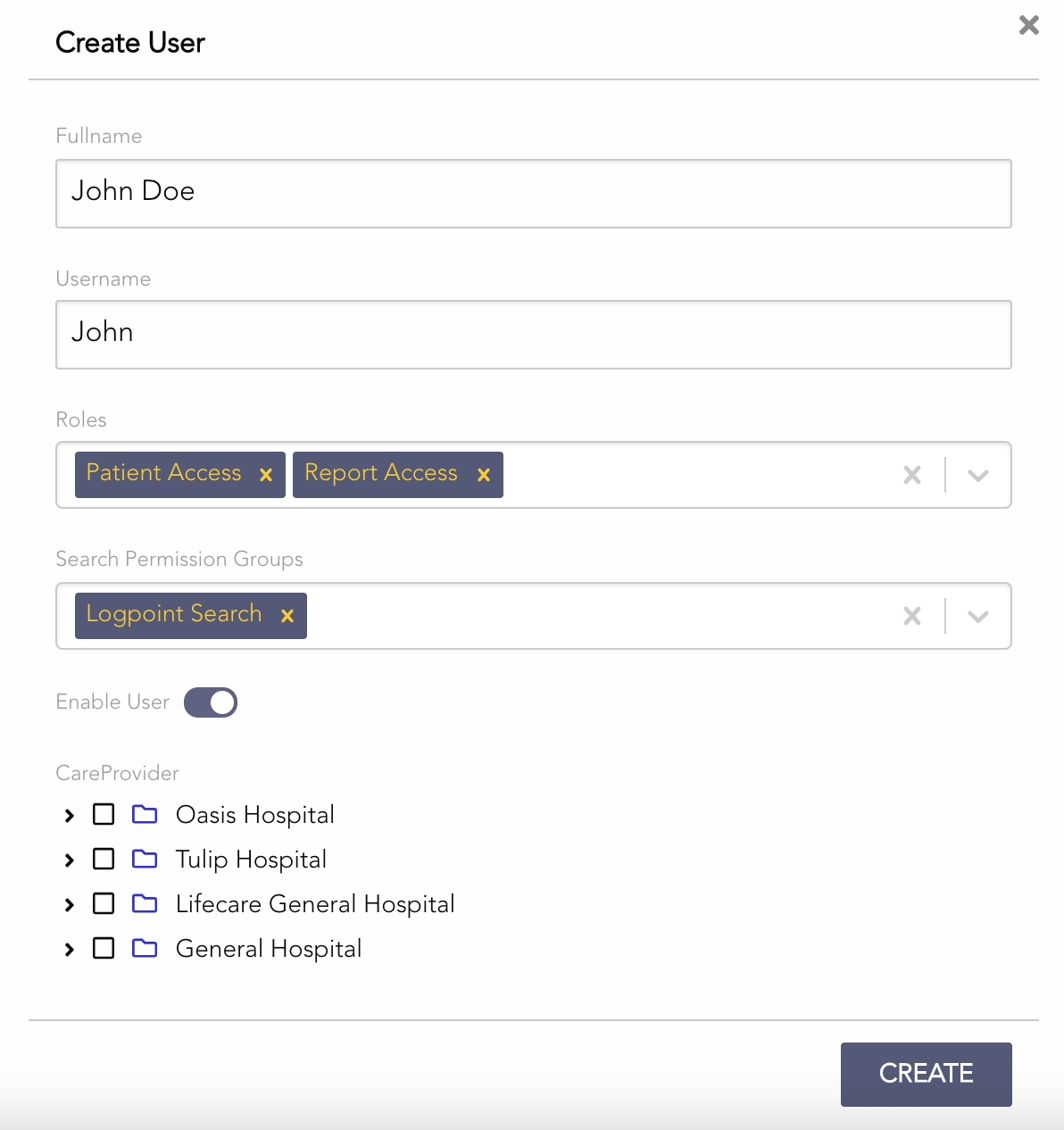Toggle the Enable User switch

(211, 702)
